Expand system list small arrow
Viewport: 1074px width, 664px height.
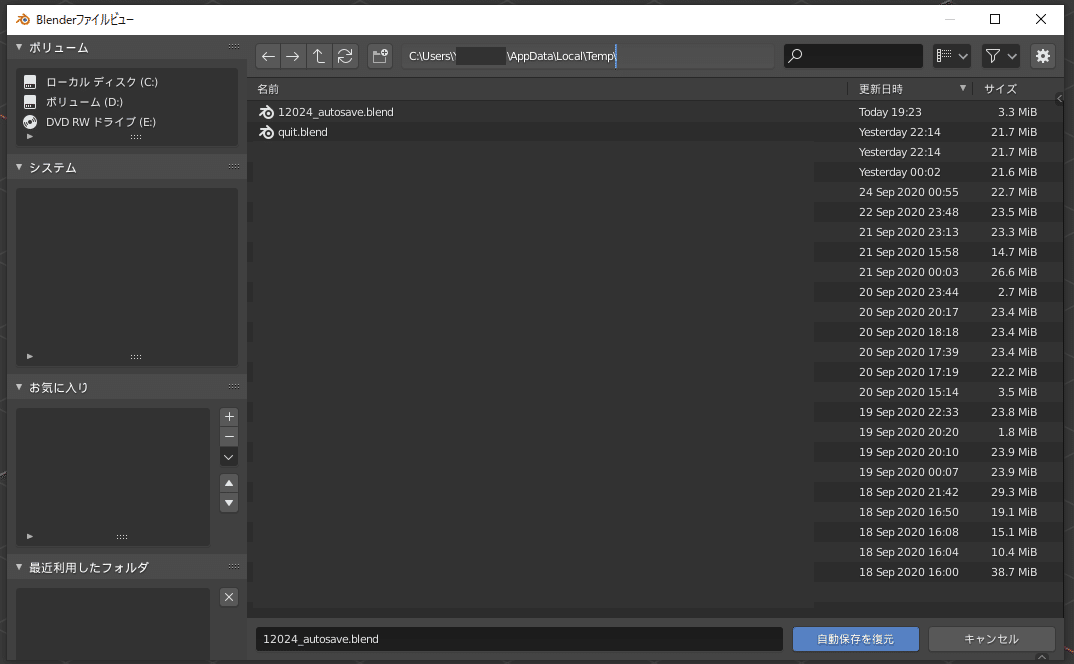[x=29, y=356]
